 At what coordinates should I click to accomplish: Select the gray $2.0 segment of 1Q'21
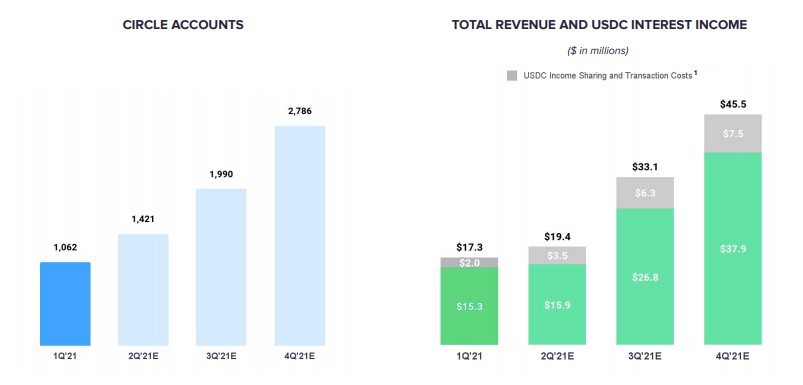(469, 263)
